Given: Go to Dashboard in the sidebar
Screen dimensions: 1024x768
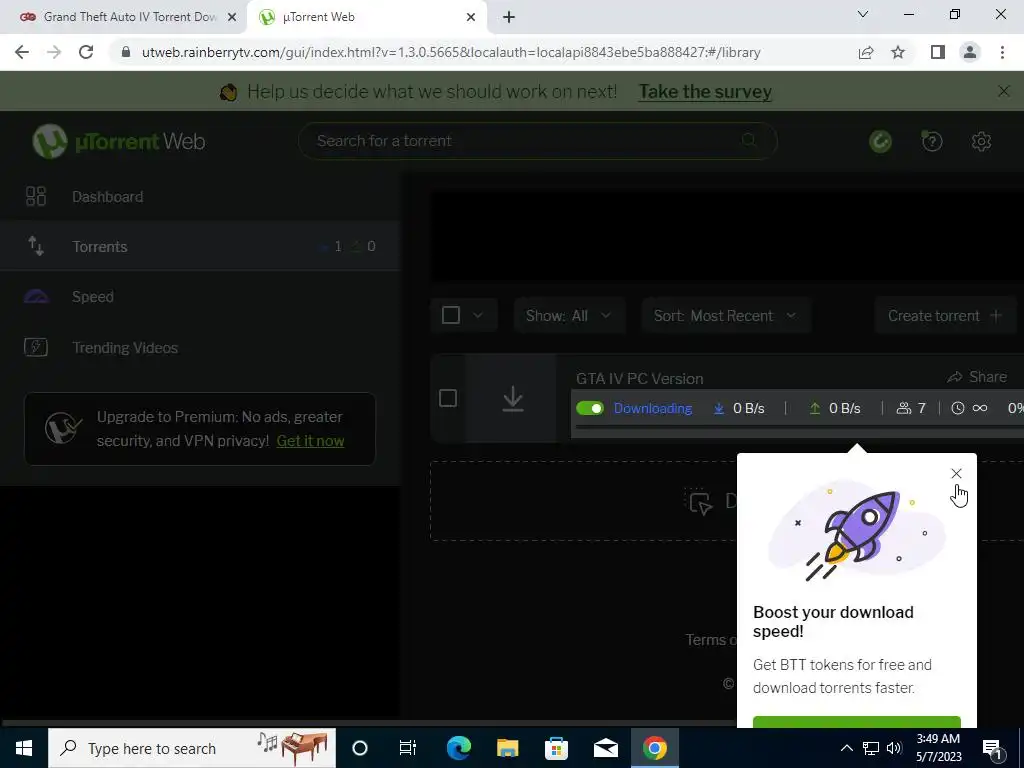Looking at the screenshot, I should (x=200, y=197).
